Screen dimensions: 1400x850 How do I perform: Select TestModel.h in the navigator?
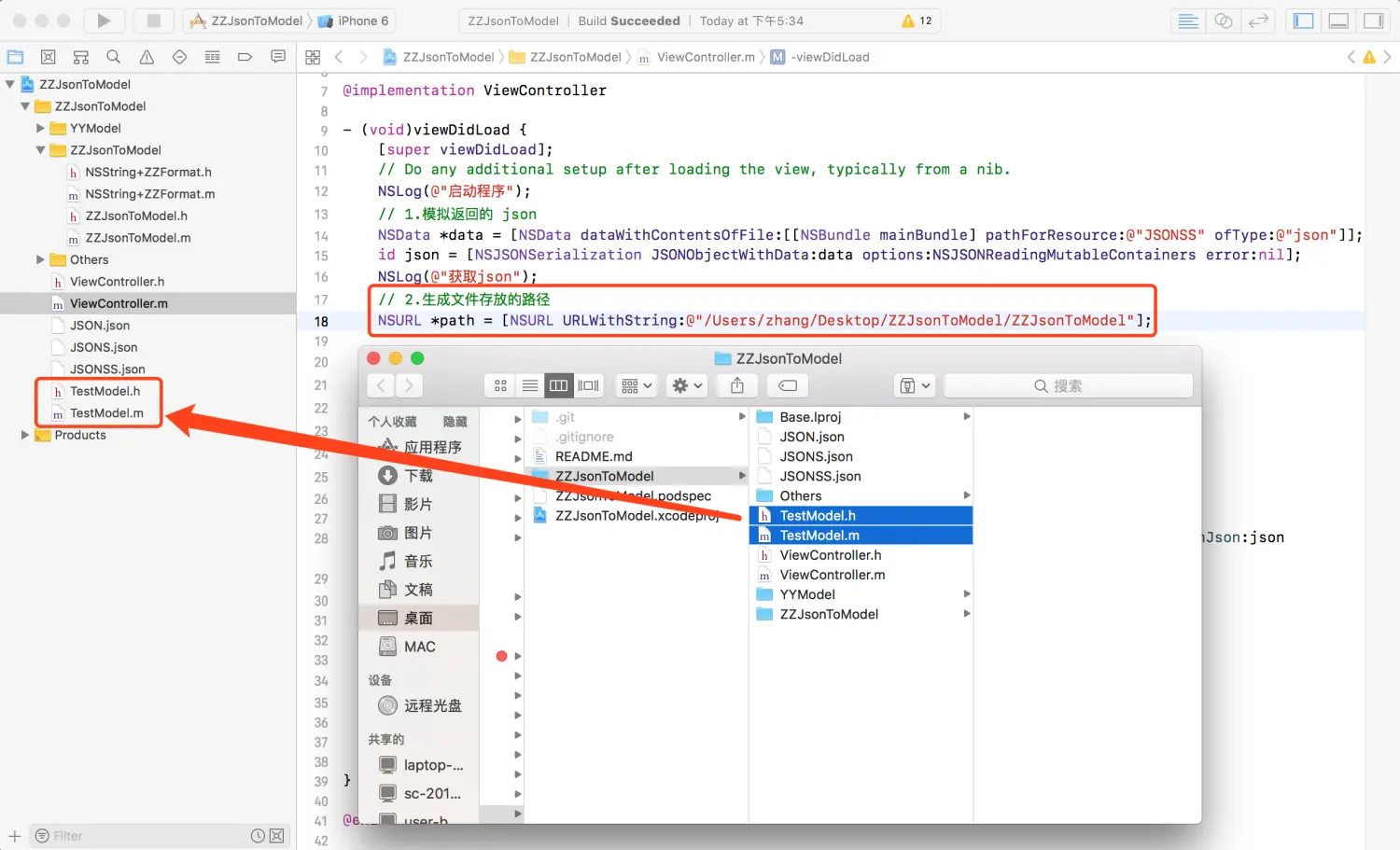click(105, 391)
